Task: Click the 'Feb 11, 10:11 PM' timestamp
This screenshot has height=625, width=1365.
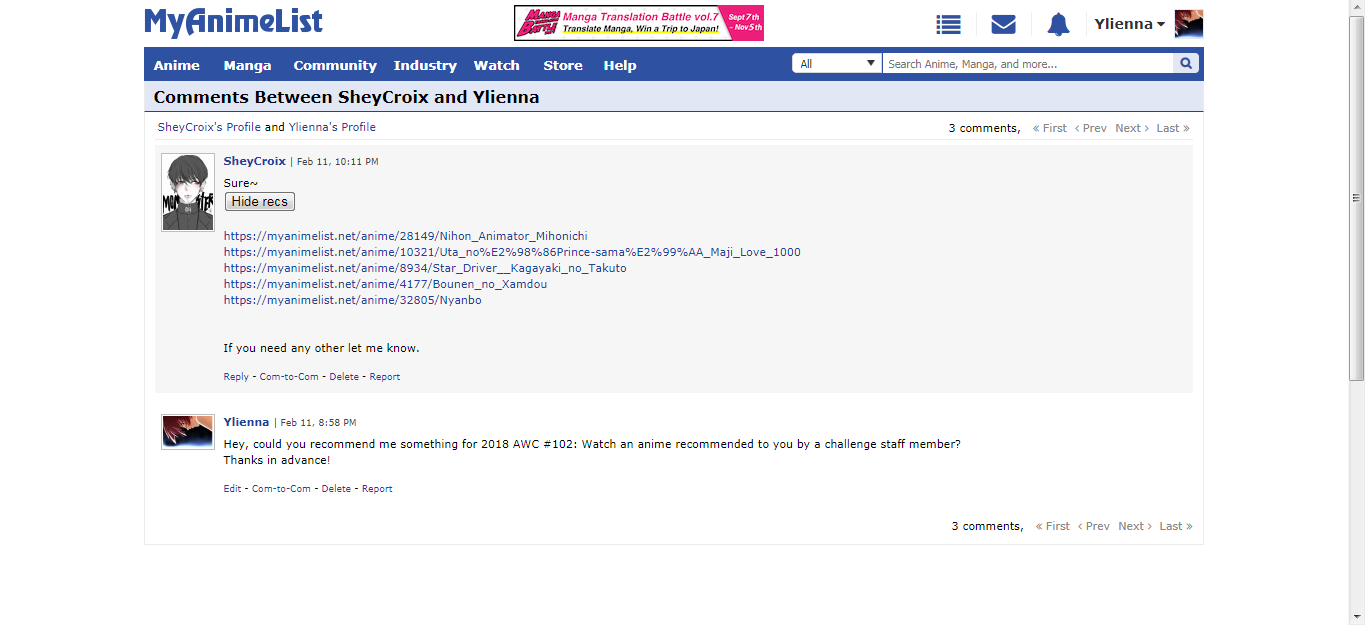Action: (x=337, y=162)
